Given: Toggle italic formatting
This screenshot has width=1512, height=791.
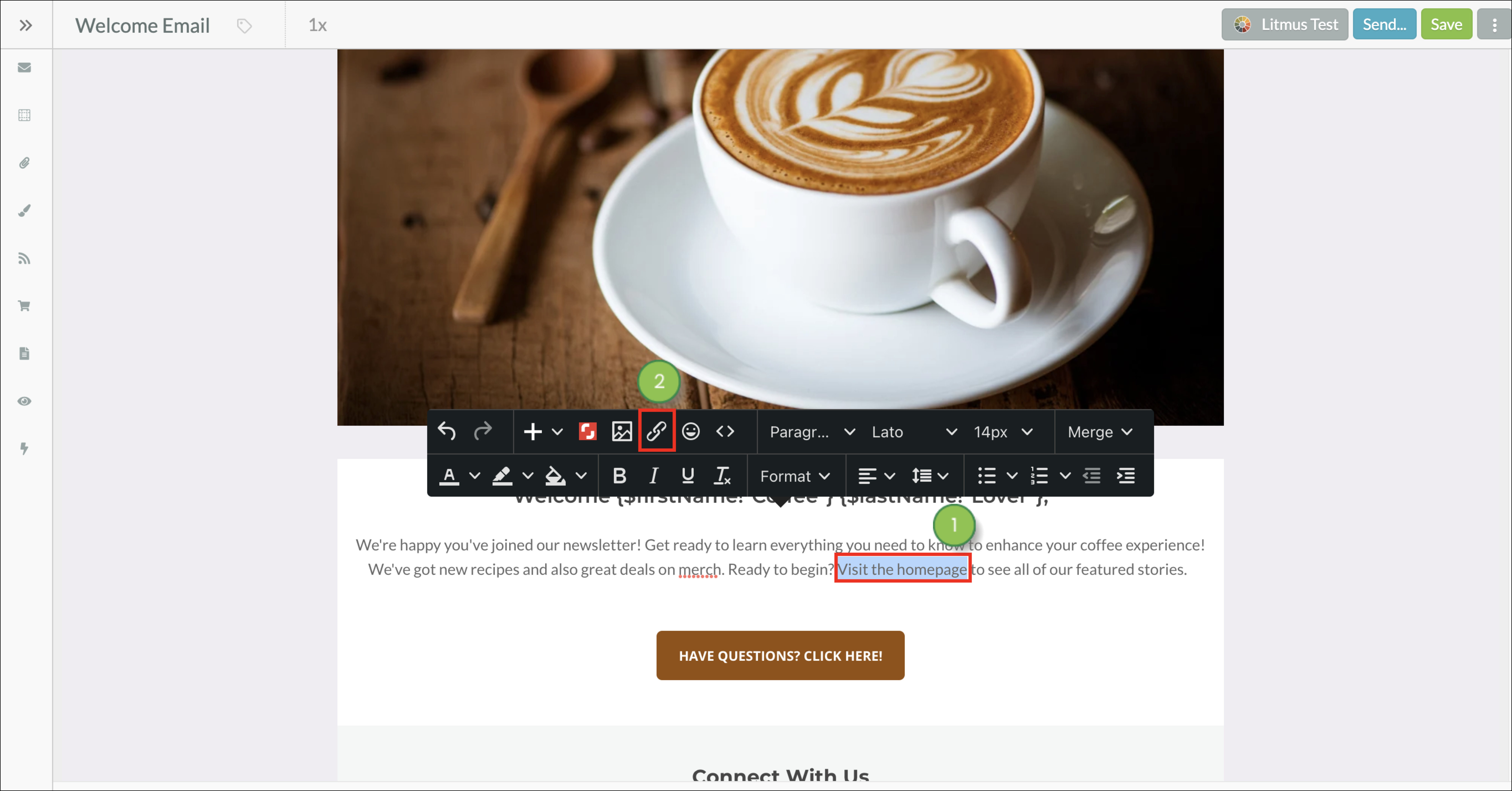Looking at the screenshot, I should pos(653,476).
